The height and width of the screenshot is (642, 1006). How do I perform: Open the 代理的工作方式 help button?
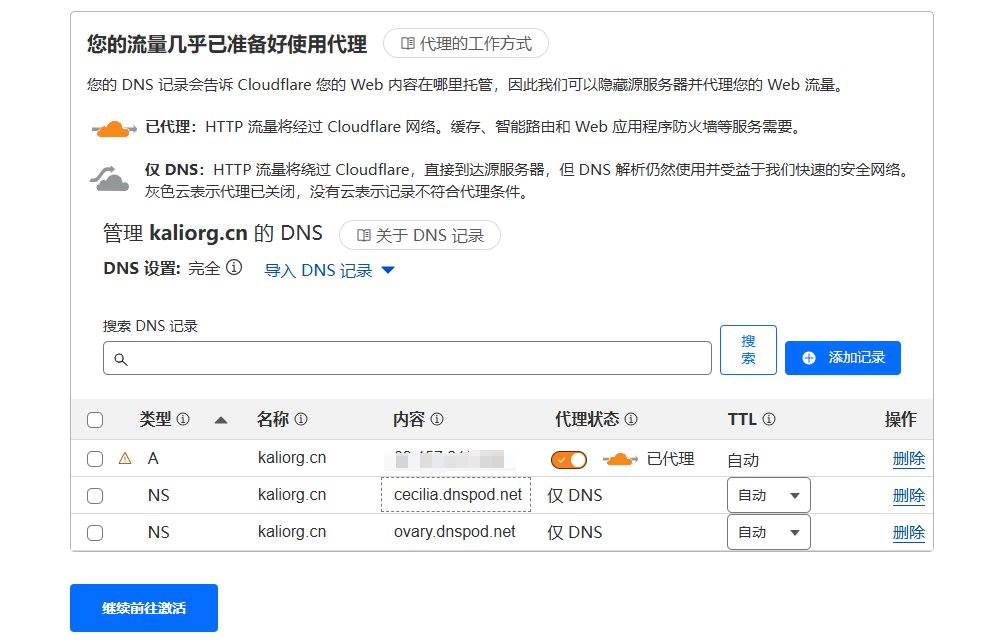(x=466, y=44)
